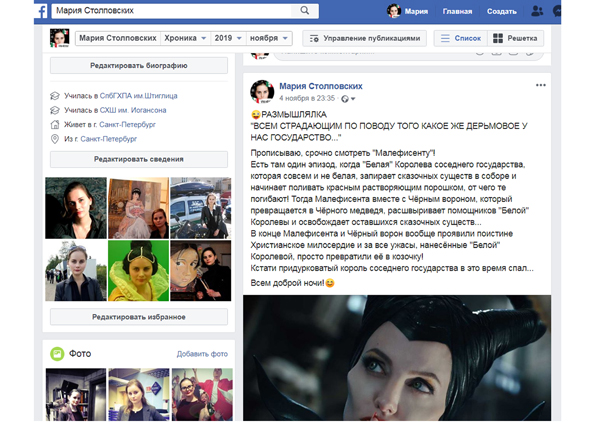
Task: Open the first dark portrait featured photo
Action: pyautogui.click(x=76, y=208)
